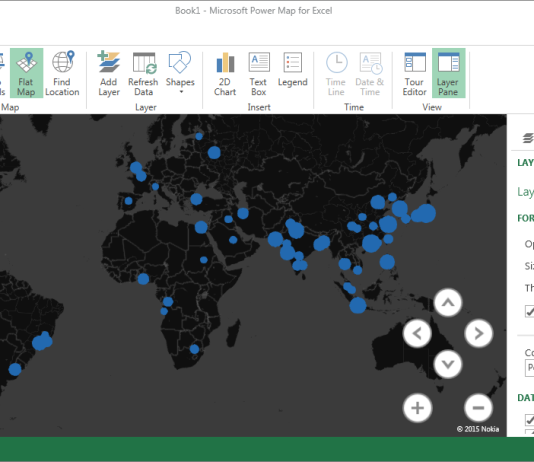Click the data bubble over Moscow

click(x=214, y=153)
